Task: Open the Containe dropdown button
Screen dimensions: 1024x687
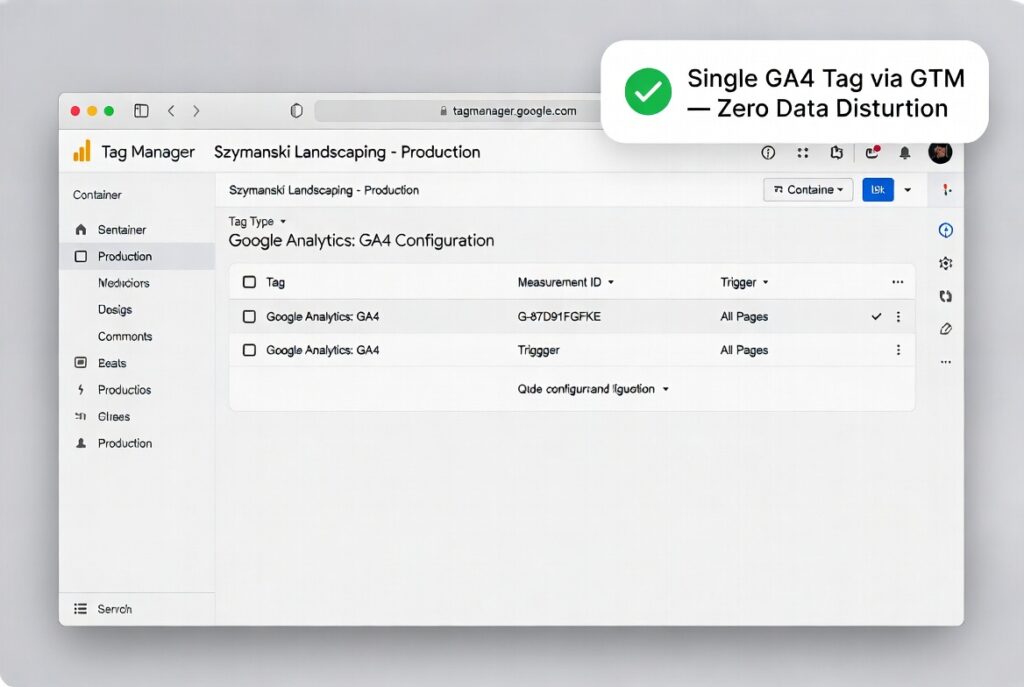Action: 808,189
